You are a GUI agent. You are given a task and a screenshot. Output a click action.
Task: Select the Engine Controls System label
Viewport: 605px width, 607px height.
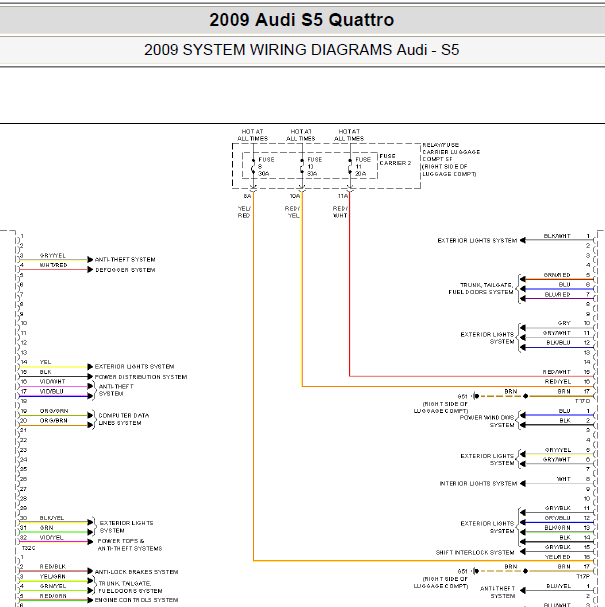coord(137,600)
